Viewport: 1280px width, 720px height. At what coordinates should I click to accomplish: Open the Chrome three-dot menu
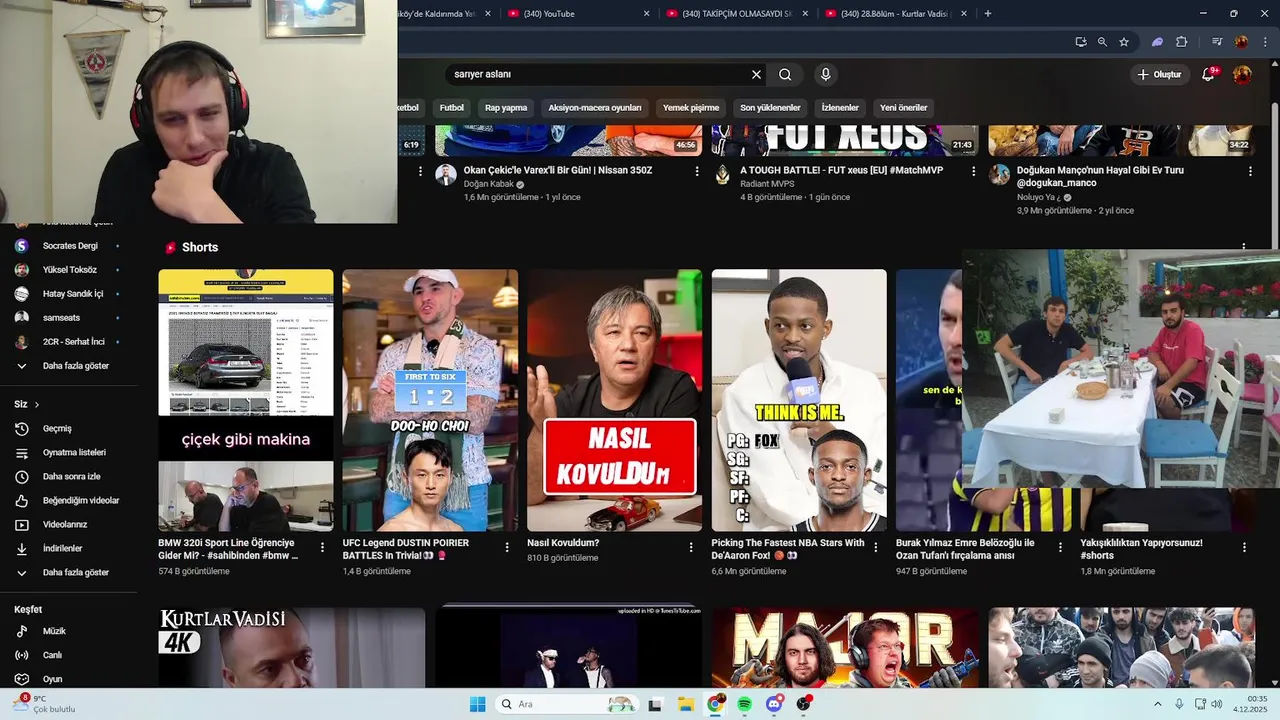coord(1263,42)
